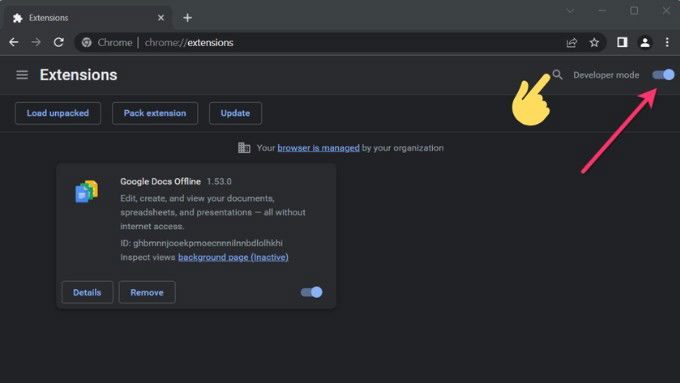Bookmark this page with star icon
This screenshot has height=383, width=680.
(594, 43)
